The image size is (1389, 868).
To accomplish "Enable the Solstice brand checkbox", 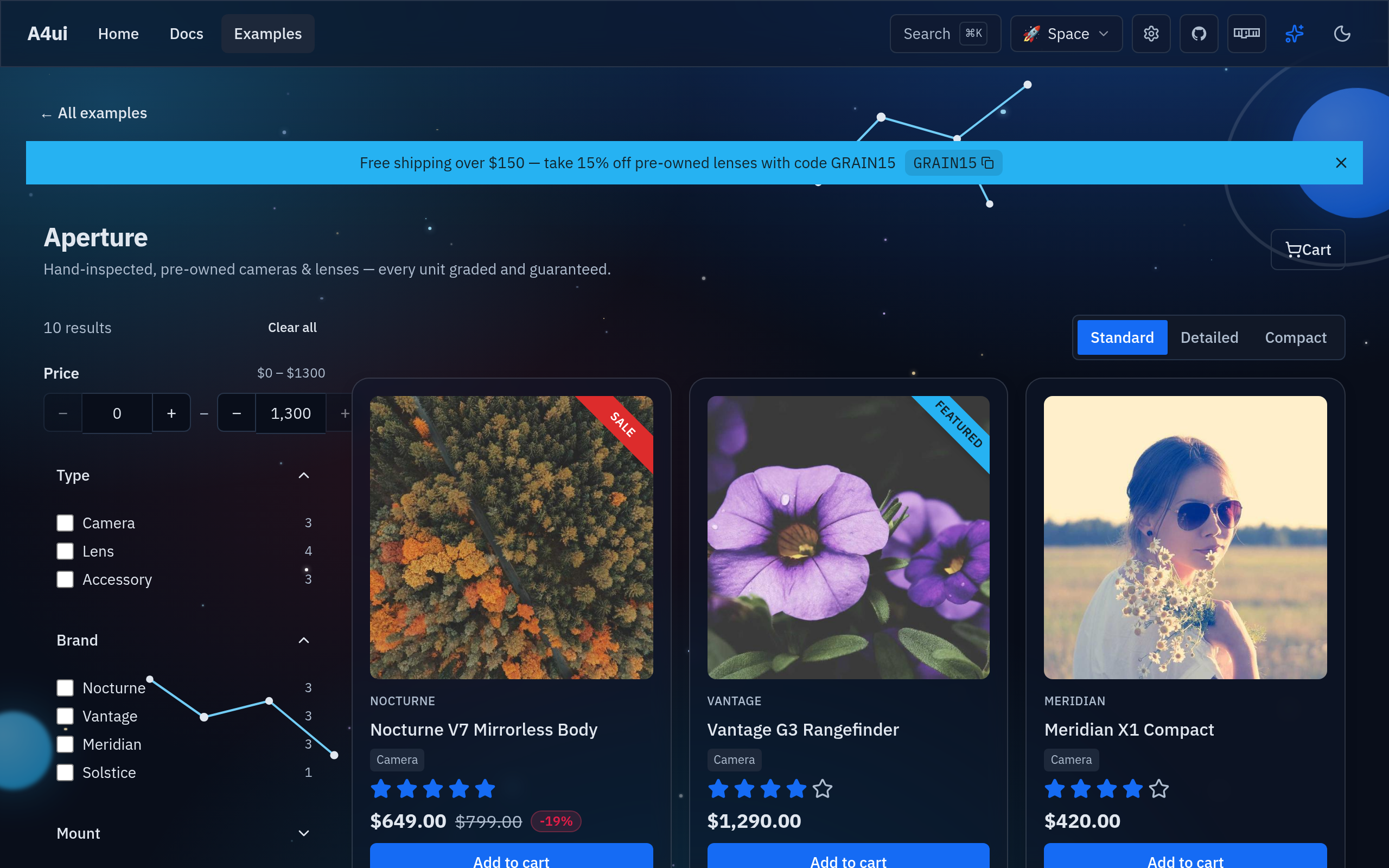I will 65,773.
